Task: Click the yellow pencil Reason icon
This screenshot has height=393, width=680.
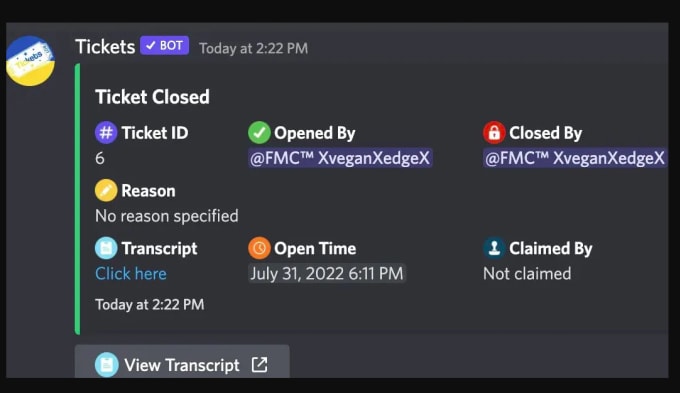Action: (106, 190)
